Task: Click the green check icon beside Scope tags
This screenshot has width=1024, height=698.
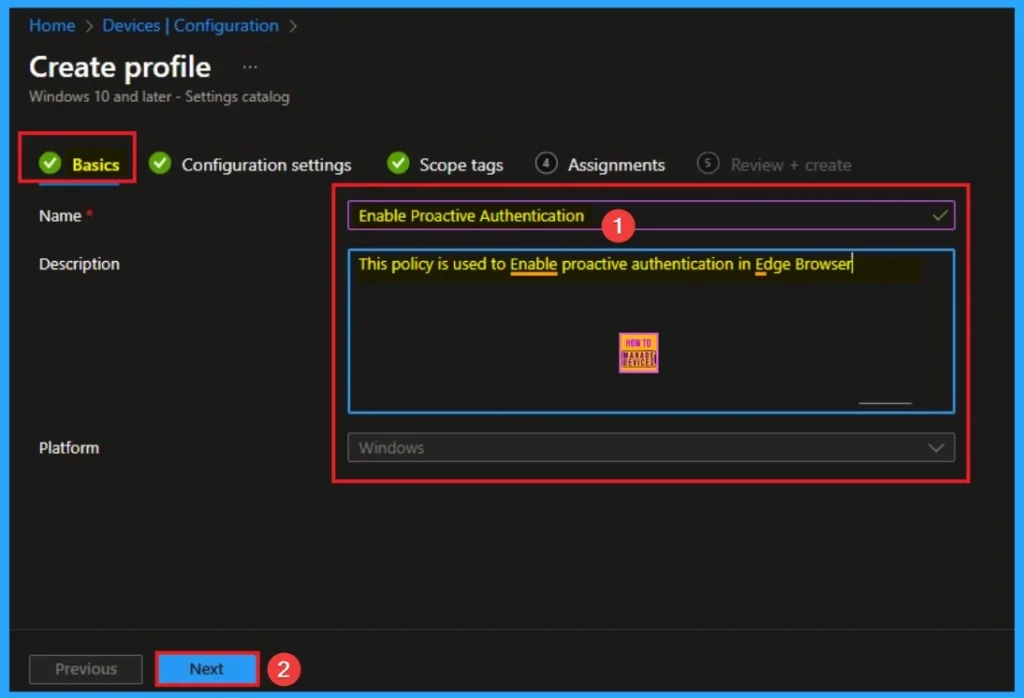Action: (x=398, y=163)
